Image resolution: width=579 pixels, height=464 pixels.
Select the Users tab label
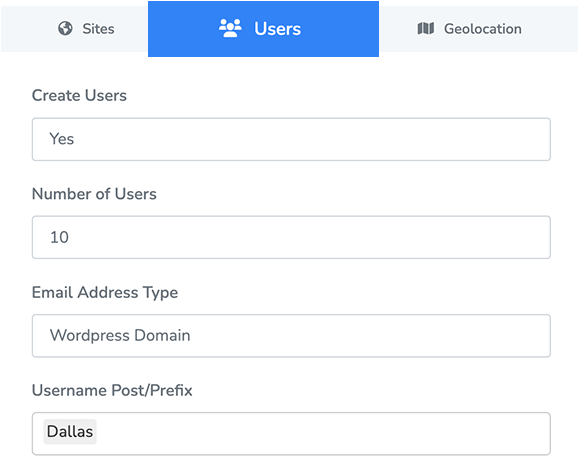click(277, 29)
